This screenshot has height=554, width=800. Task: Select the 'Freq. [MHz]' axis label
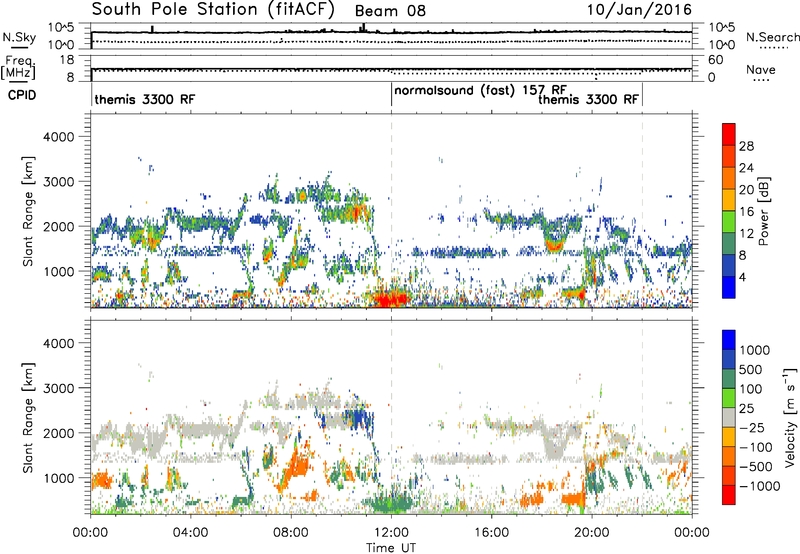click(x=18, y=67)
